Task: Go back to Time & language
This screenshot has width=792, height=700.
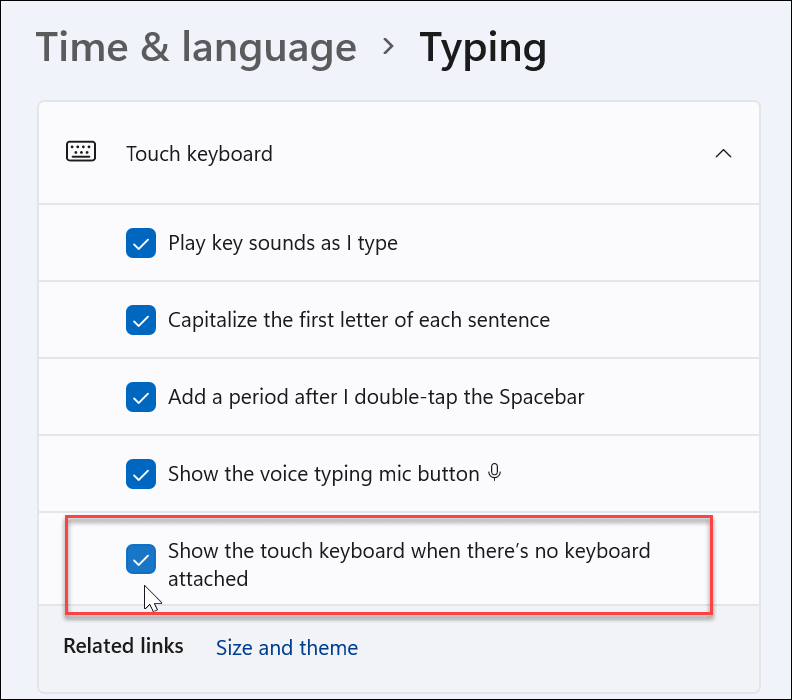Action: pos(196,48)
